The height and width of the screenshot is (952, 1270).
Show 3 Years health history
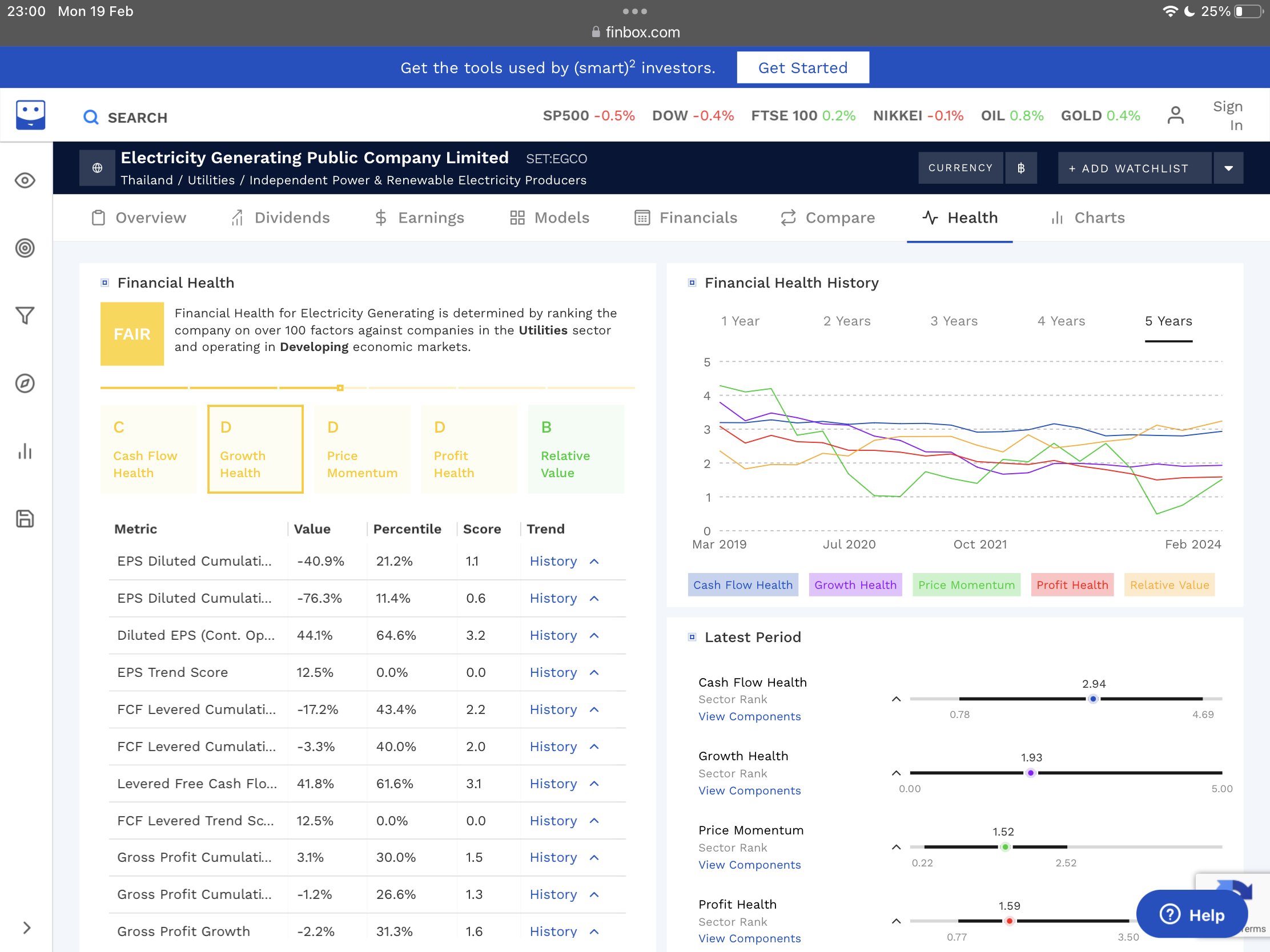click(x=954, y=321)
